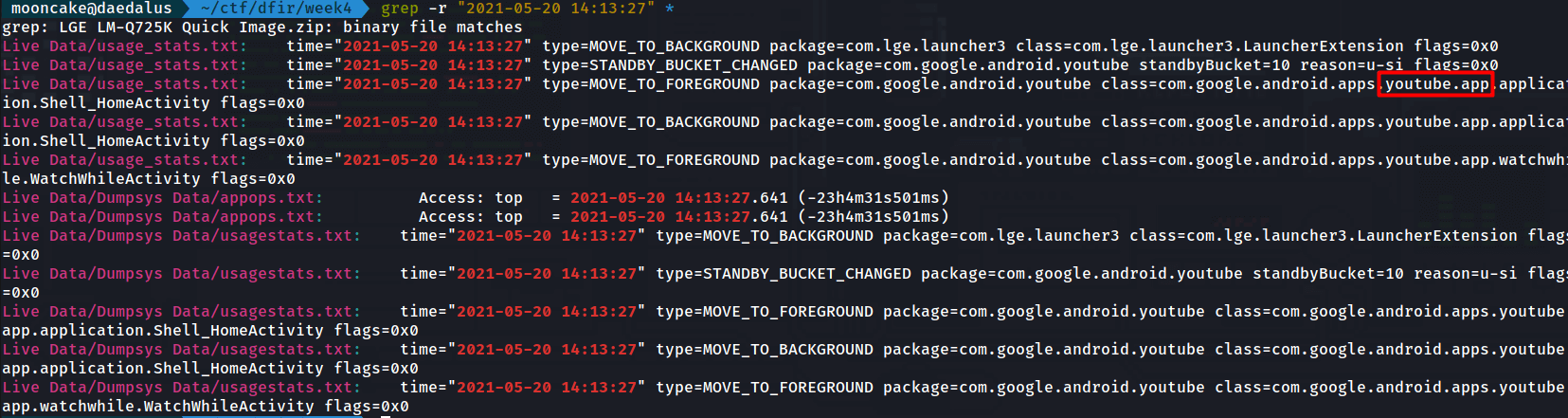The image size is (1568, 418).
Task: Click the ~/ctf/dfir/week4 path segment
Action: [277, 9]
